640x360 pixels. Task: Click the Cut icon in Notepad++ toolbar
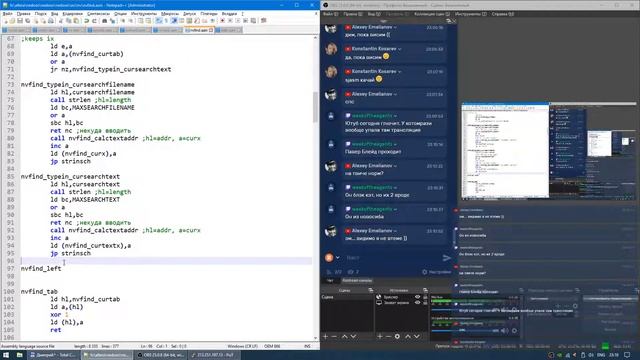tap(61, 21)
